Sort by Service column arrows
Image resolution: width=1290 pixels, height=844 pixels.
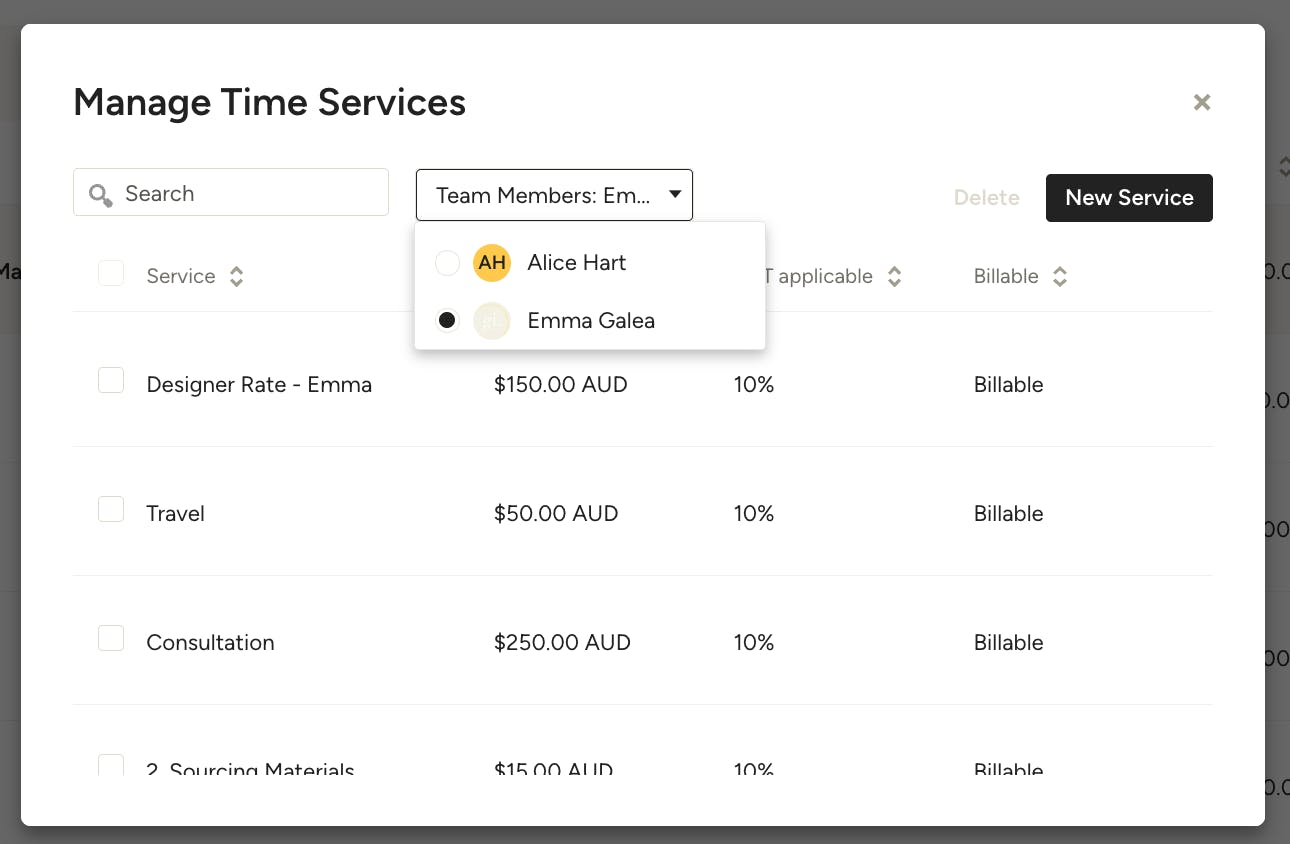pos(236,277)
